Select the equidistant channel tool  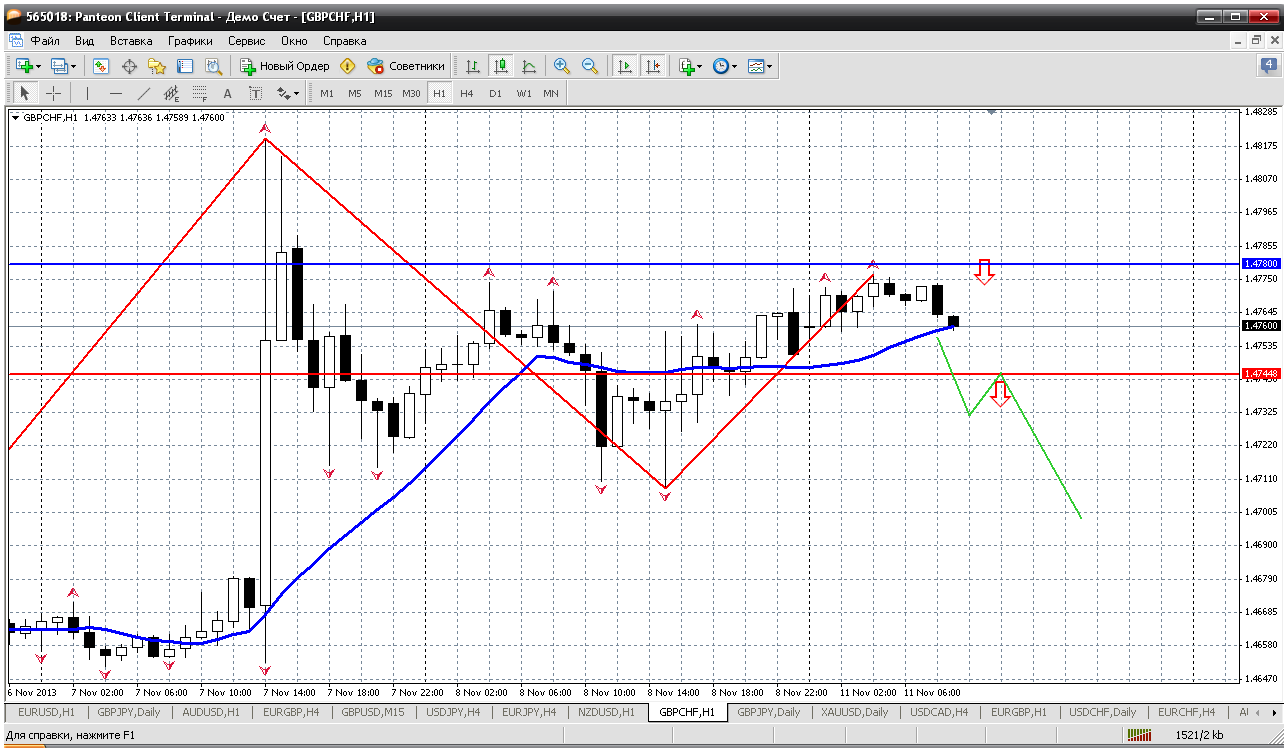pyautogui.click(x=171, y=93)
